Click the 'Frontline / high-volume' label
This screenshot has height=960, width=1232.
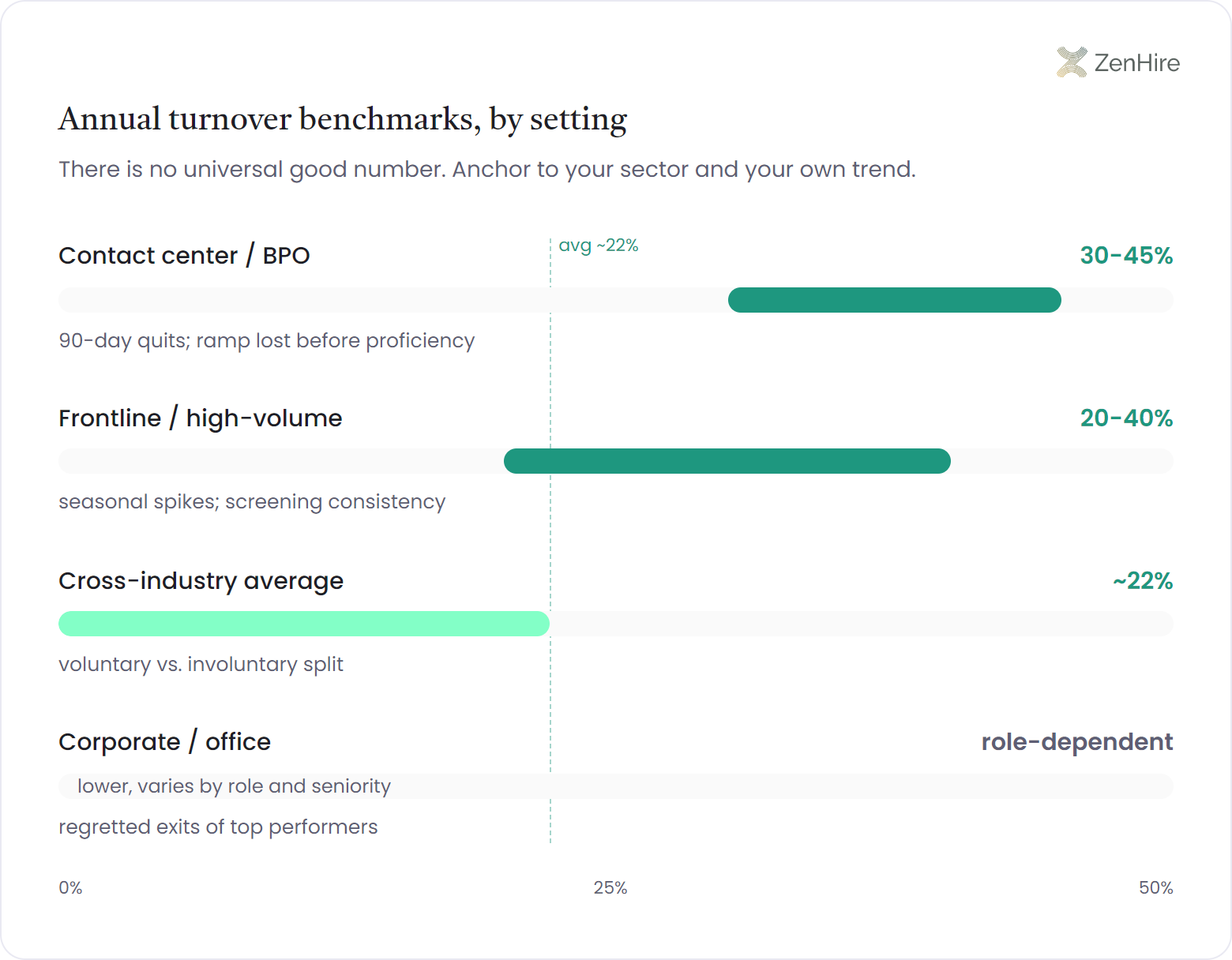click(201, 418)
